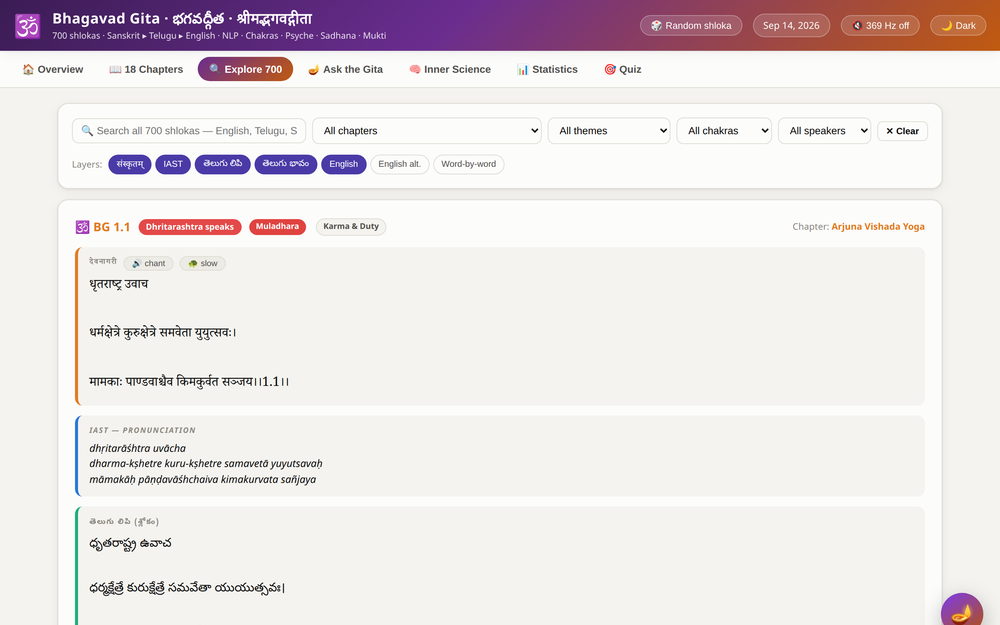This screenshot has width=1000, height=625.
Task: Open the All speakers dropdown
Action: [825, 131]
